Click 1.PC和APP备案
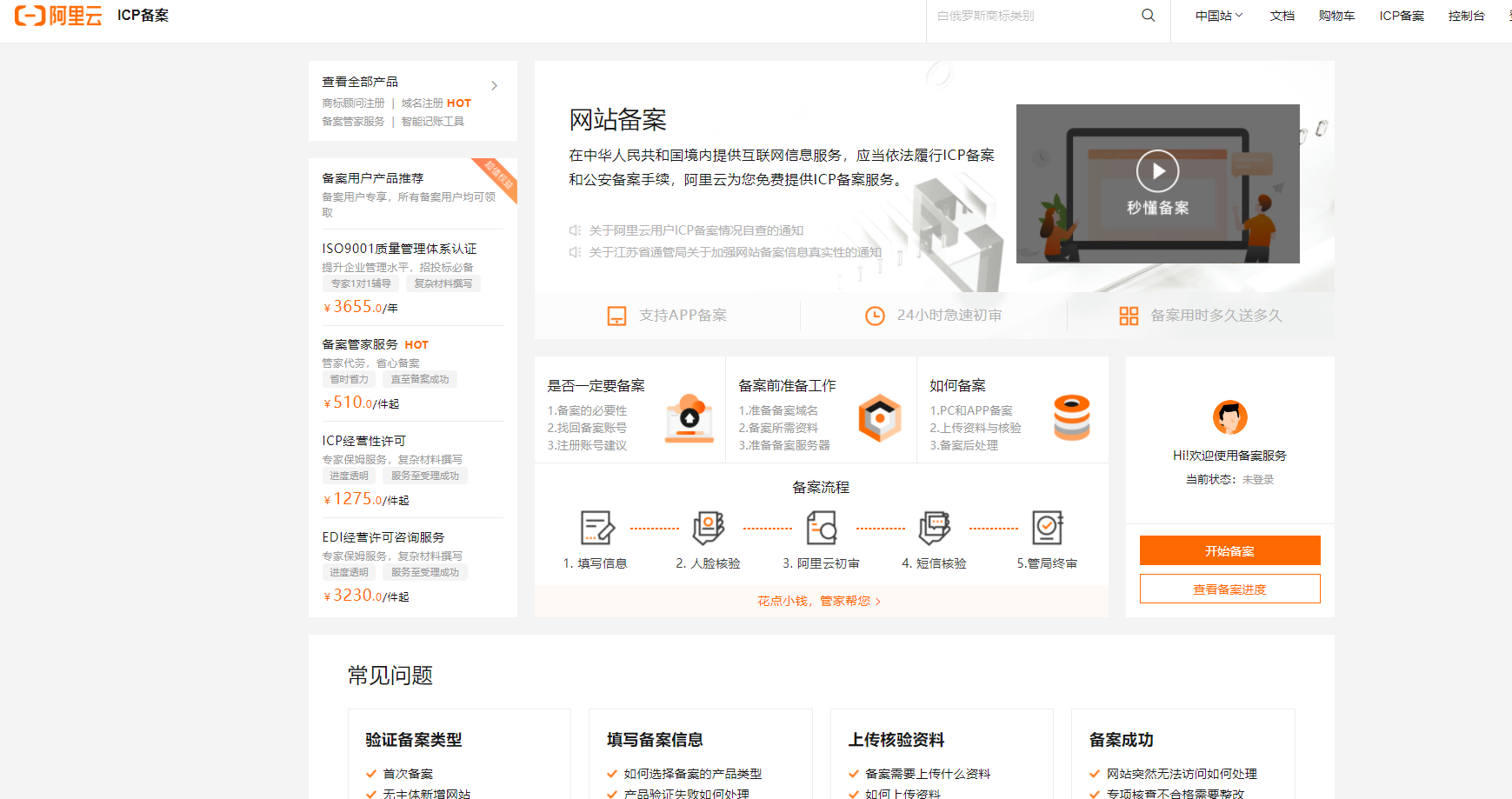Image resolution: width=1512 pixels, height=799 pixels. pos(971,410)
